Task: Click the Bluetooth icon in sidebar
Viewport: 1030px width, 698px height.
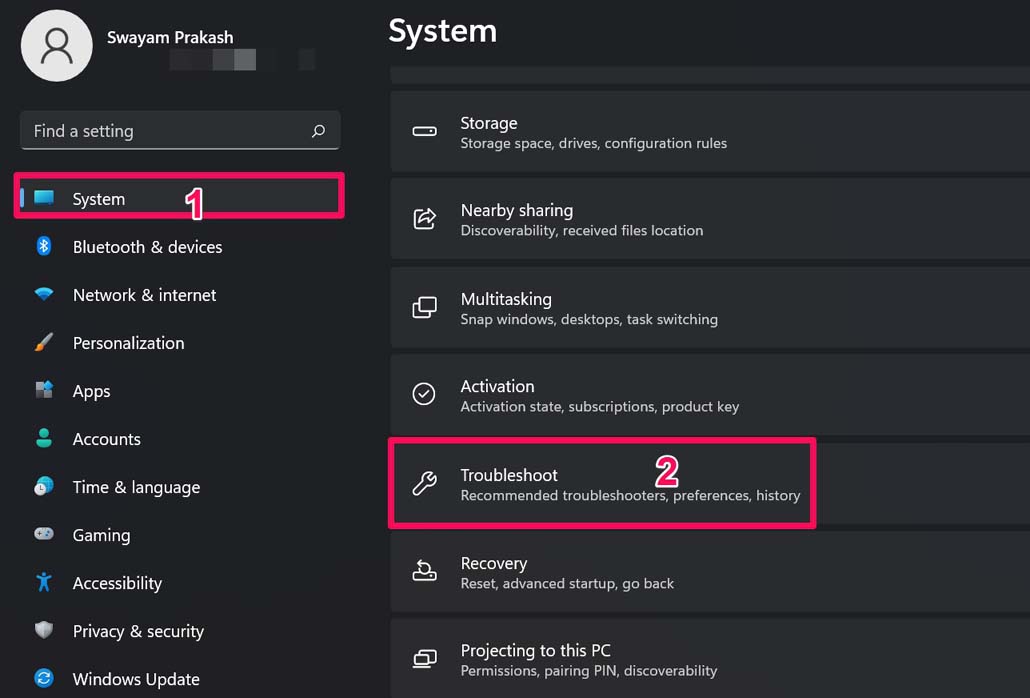Action: [x=44, y=246]
